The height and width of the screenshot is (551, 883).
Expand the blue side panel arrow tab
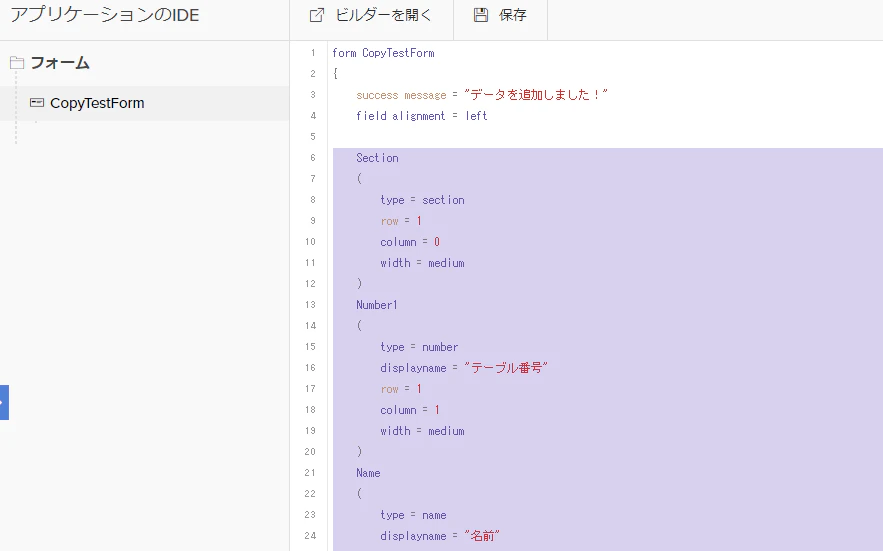tap(4, 402)
